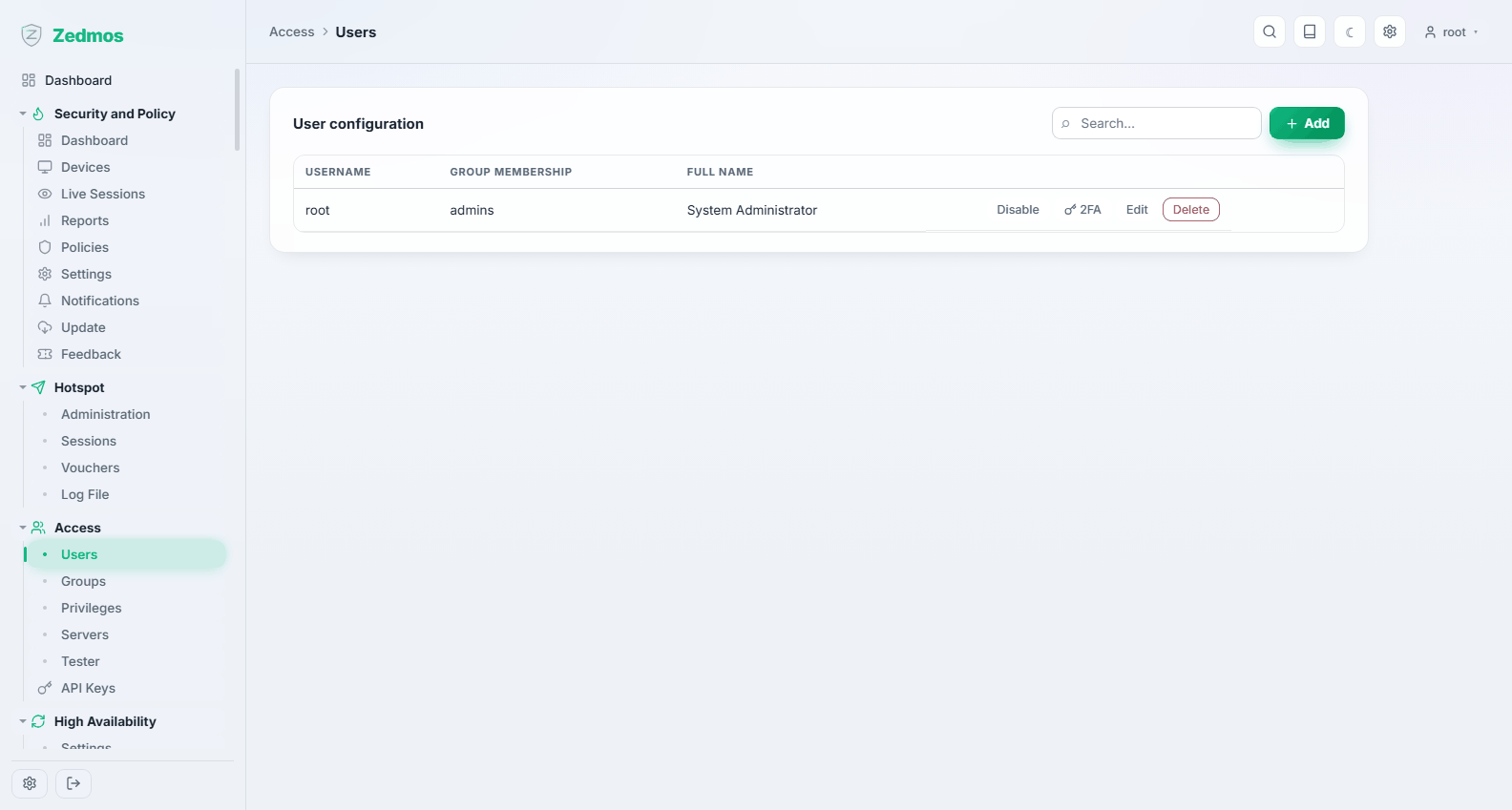Click System Administrator name cell

click(x=751, y=210)
